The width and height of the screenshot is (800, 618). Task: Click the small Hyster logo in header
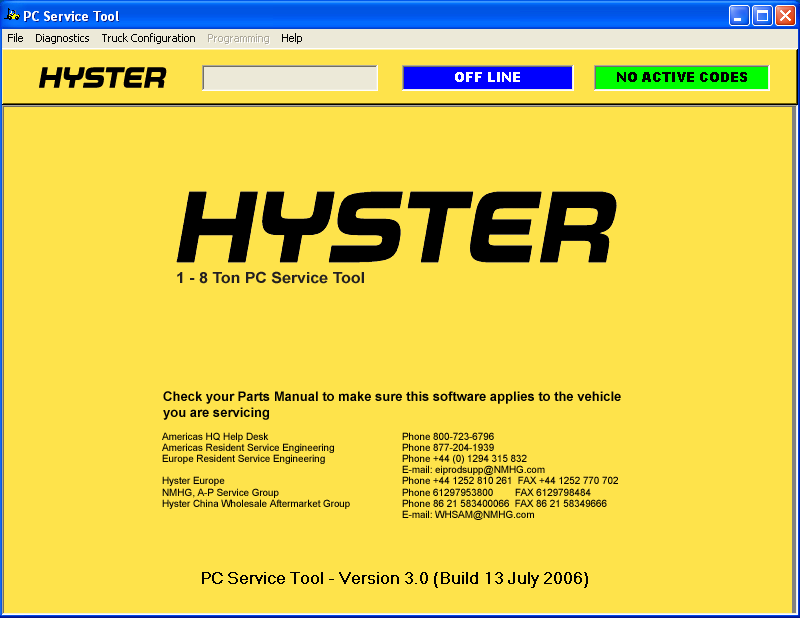click(x=103, y=78)
